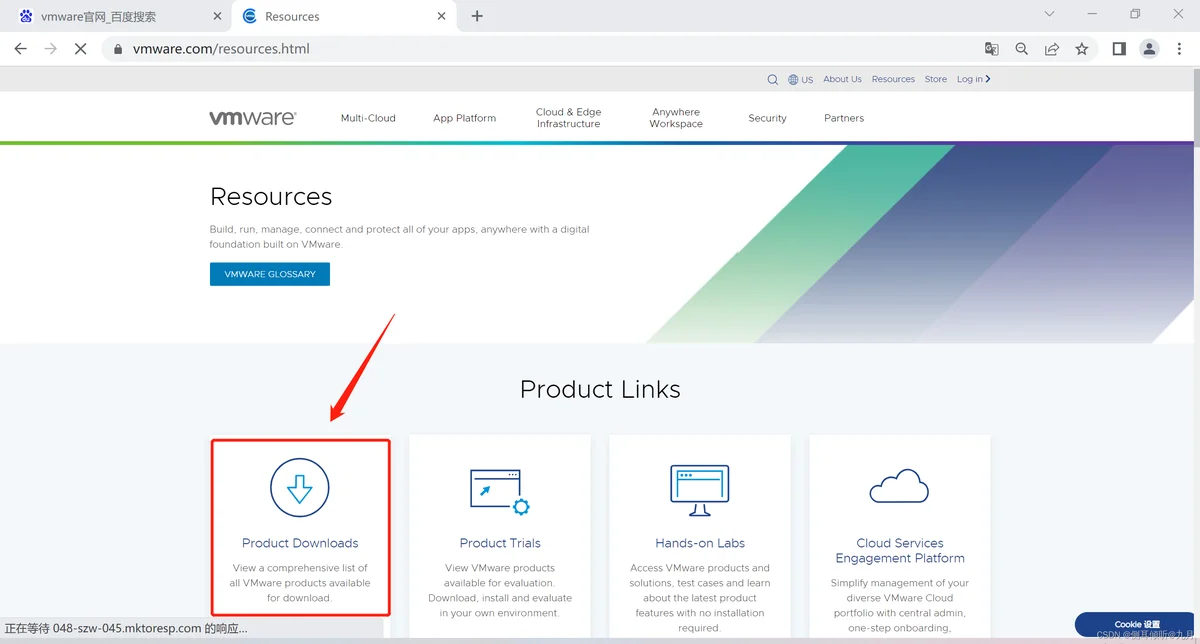
Task: Click 'Access VMware products and solutions' text
Action: tap(700, 598)
